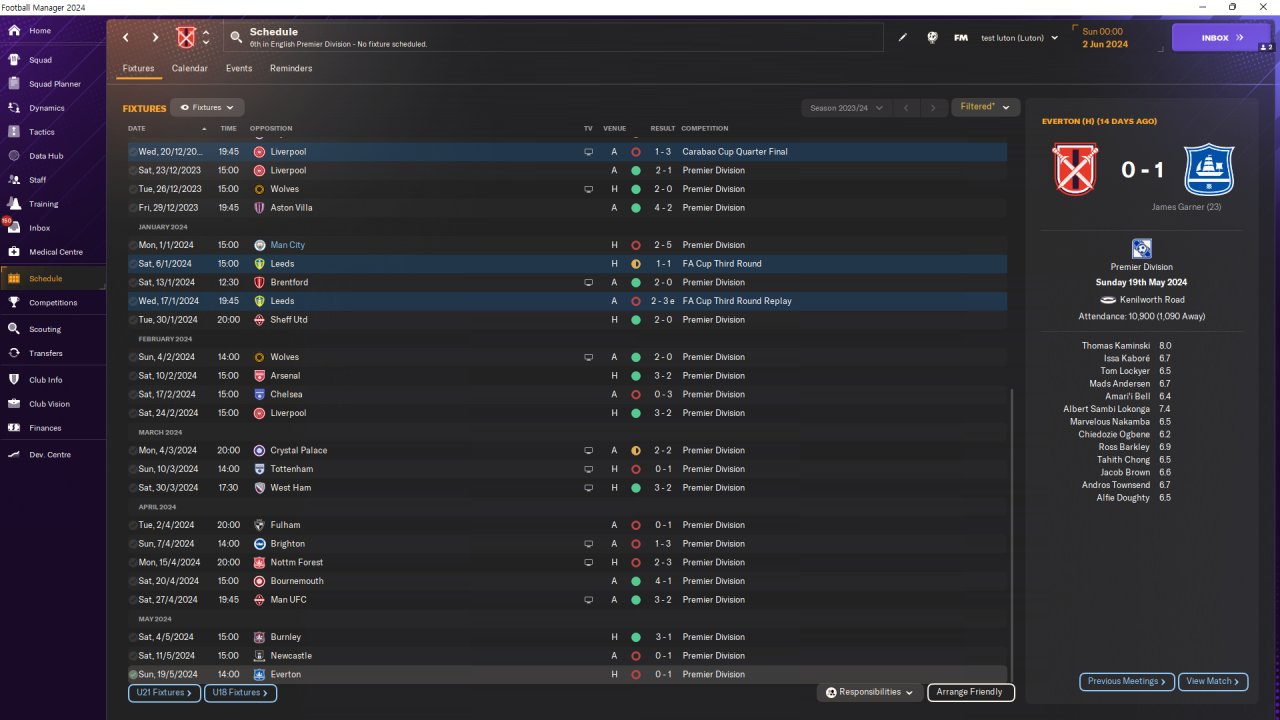Click the next season arrow
1280x720 pixels.
tap(933, 108)
